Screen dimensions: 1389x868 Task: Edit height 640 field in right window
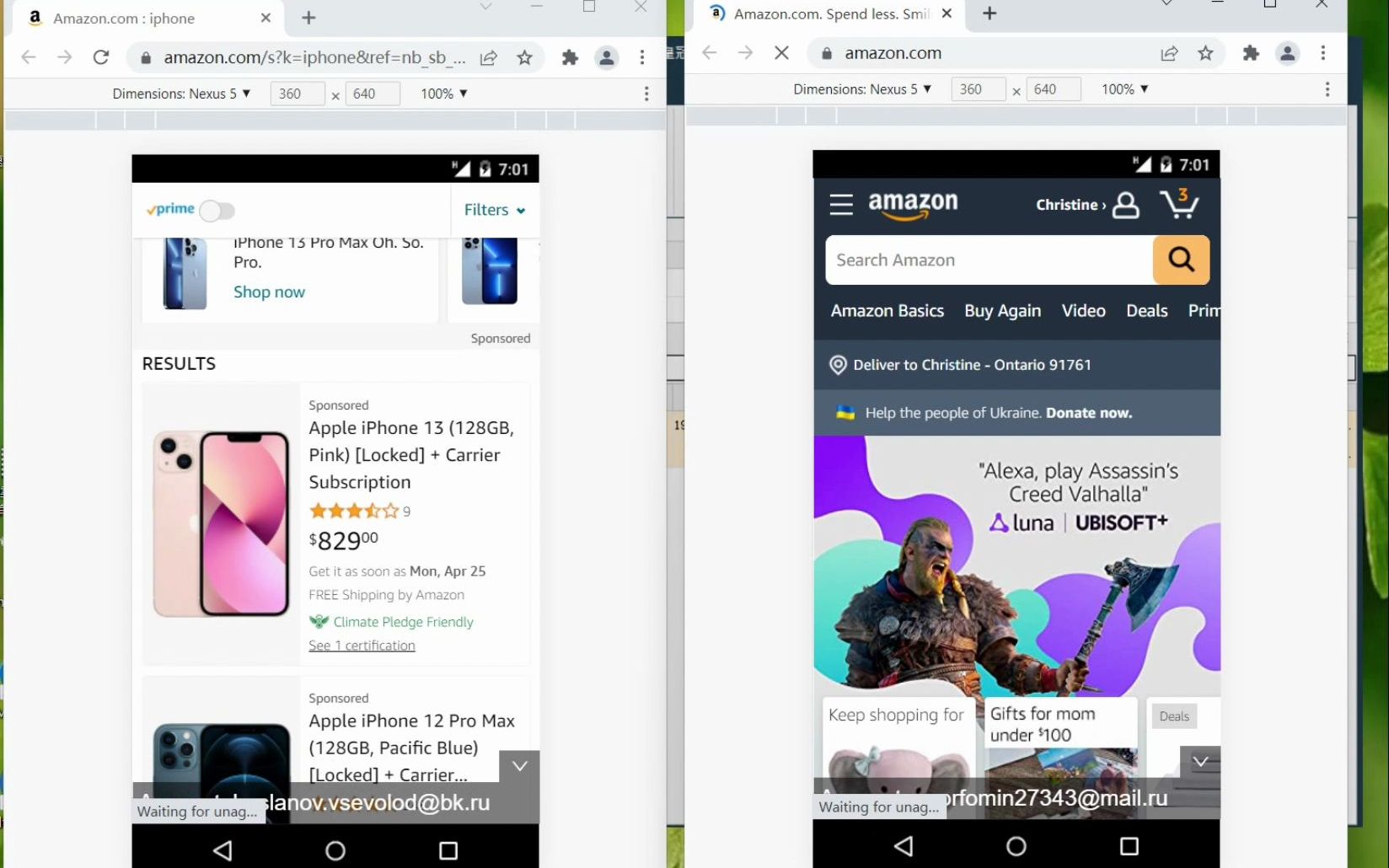tap(1053, 89)
